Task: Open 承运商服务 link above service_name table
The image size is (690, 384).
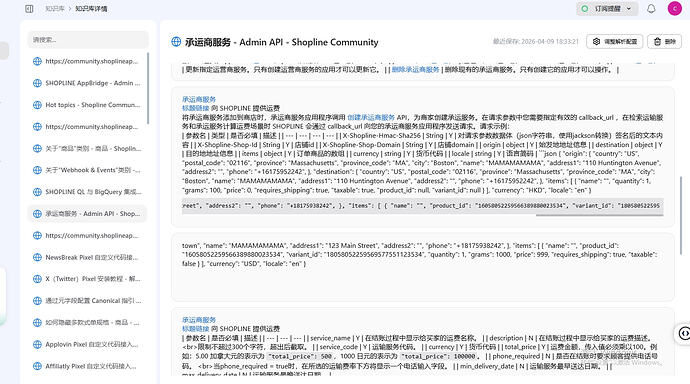Action: (199, 320)
